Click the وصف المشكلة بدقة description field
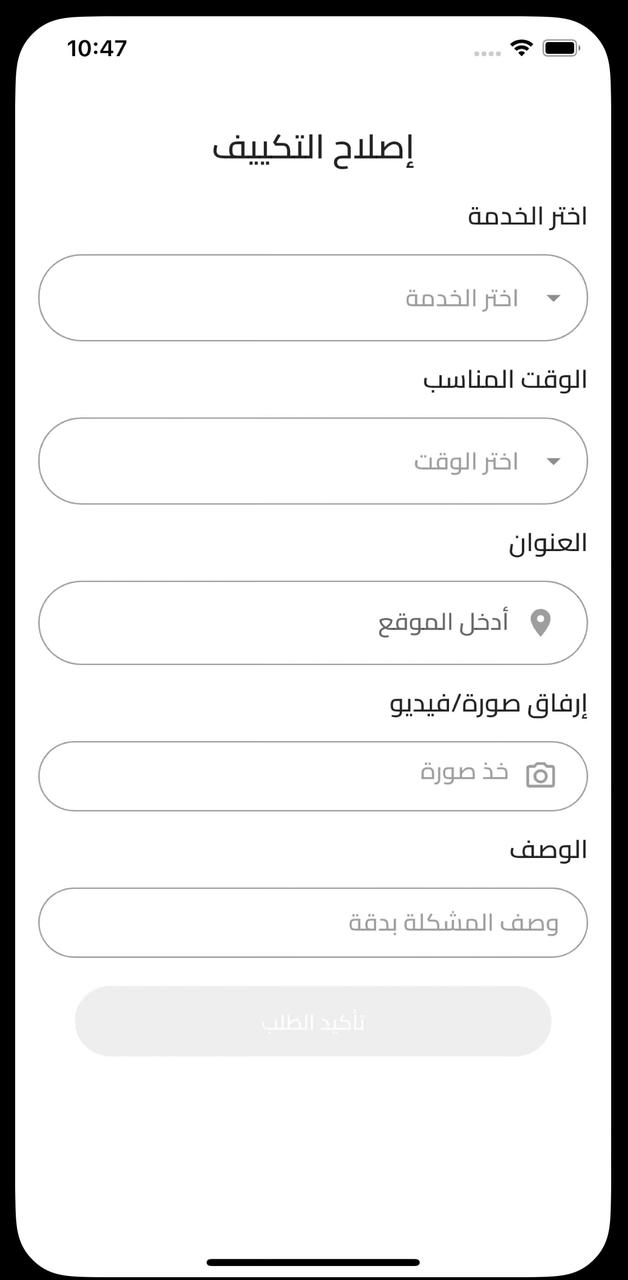This screenshot has height=1280, width=628. 312,922
